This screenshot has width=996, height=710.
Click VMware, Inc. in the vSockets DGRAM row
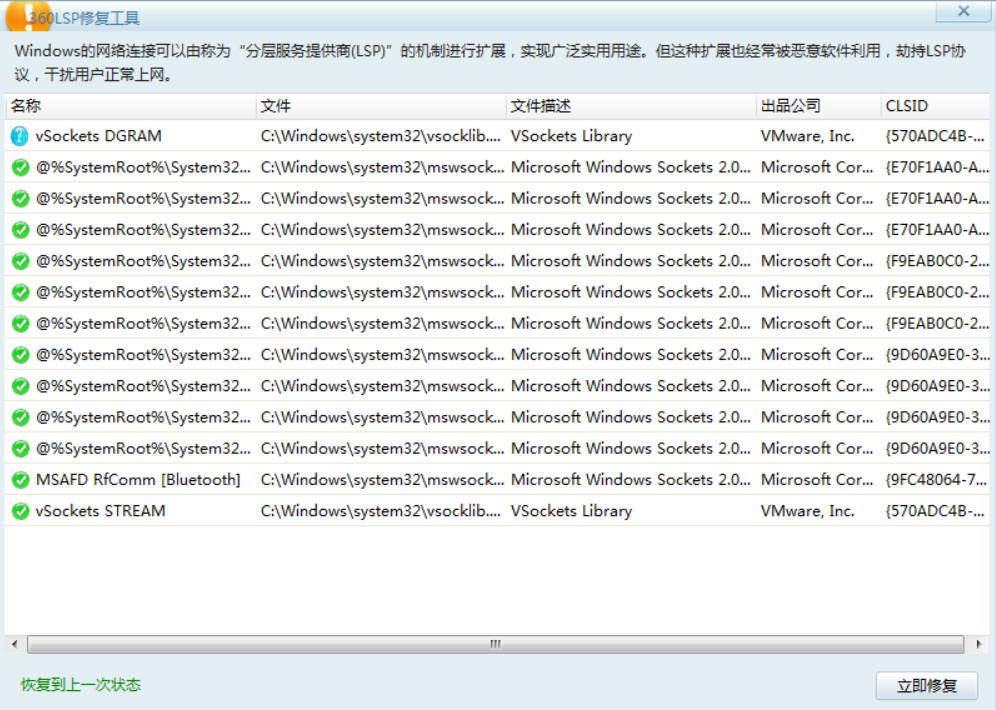[x=807, y=135]
